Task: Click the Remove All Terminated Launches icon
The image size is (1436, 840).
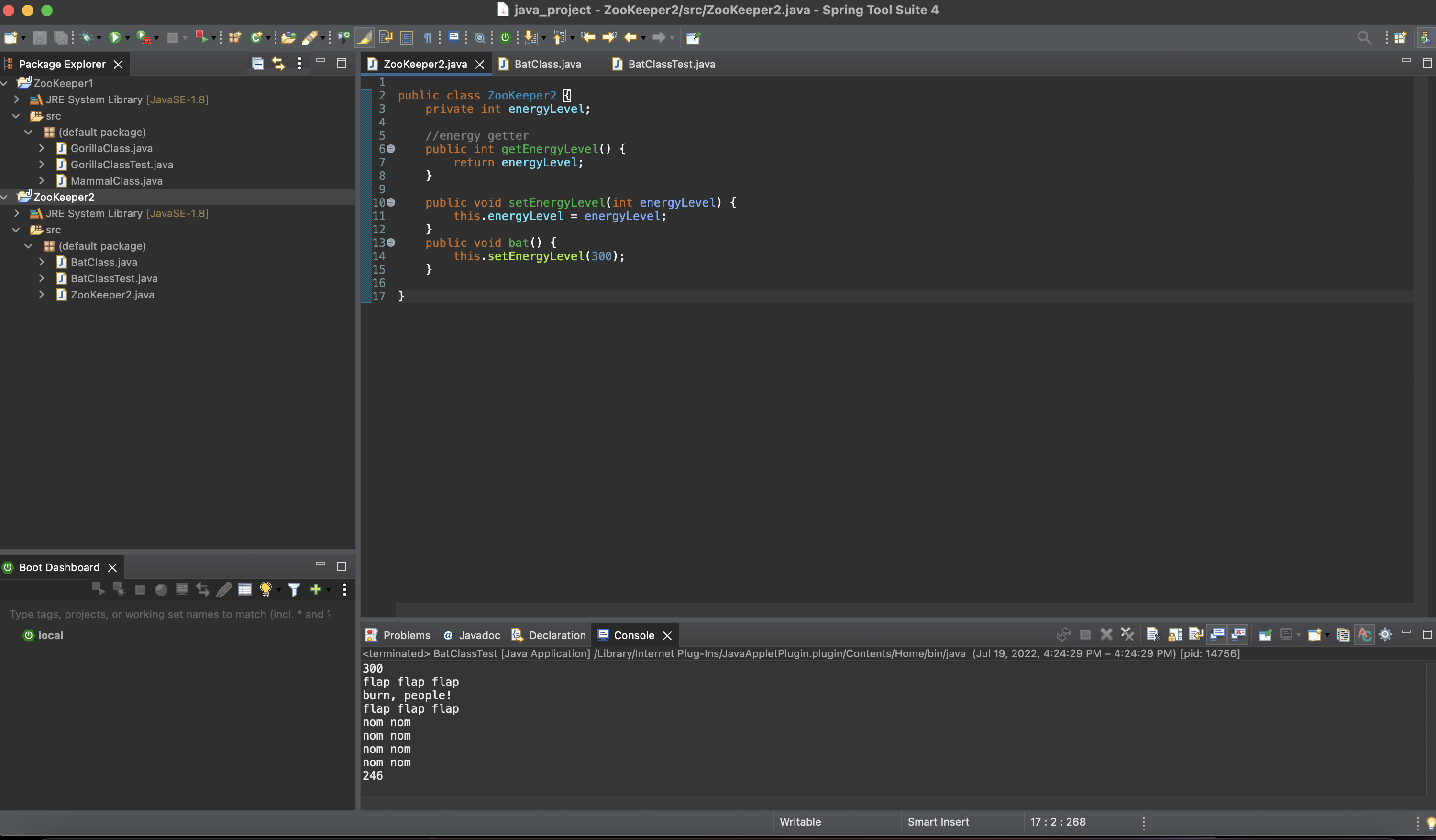Action: click(1127, 634)
